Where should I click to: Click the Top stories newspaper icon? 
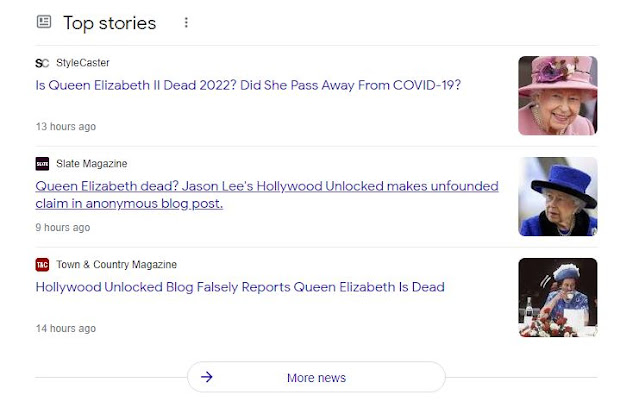click(x=44, y=21)
